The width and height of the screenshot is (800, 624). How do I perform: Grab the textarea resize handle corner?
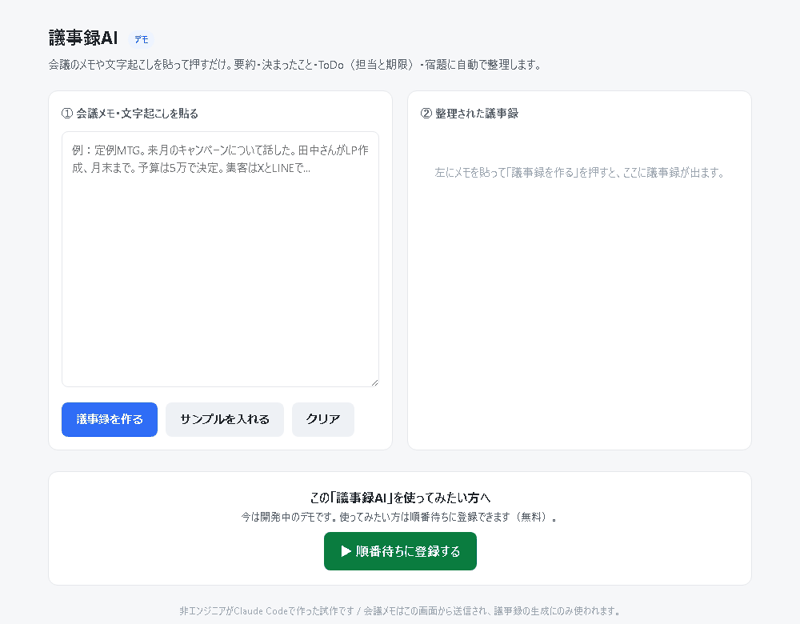coord(374,383)
